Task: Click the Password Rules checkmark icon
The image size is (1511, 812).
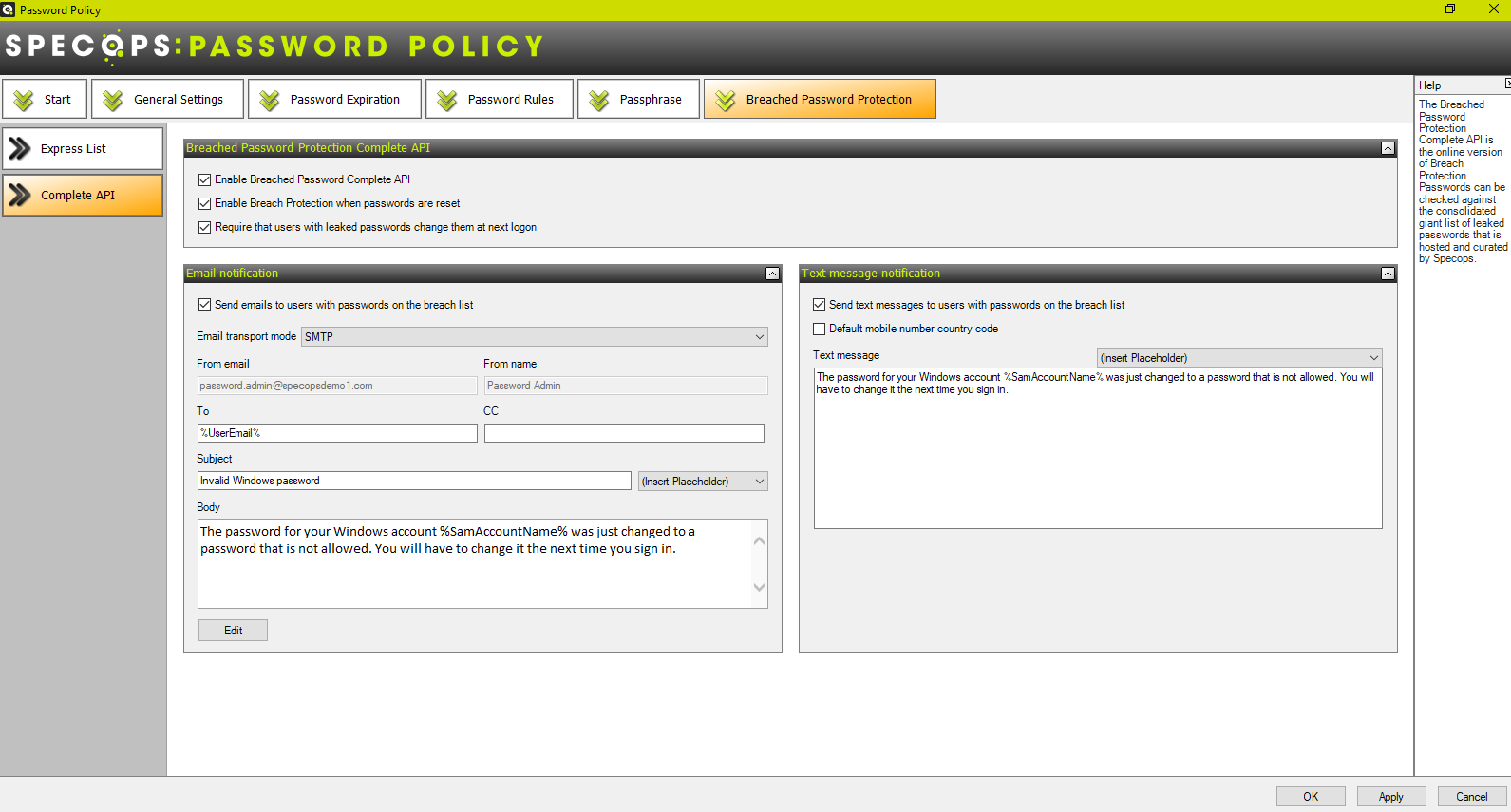Action: pyautogui.click(x=447, y=100)
